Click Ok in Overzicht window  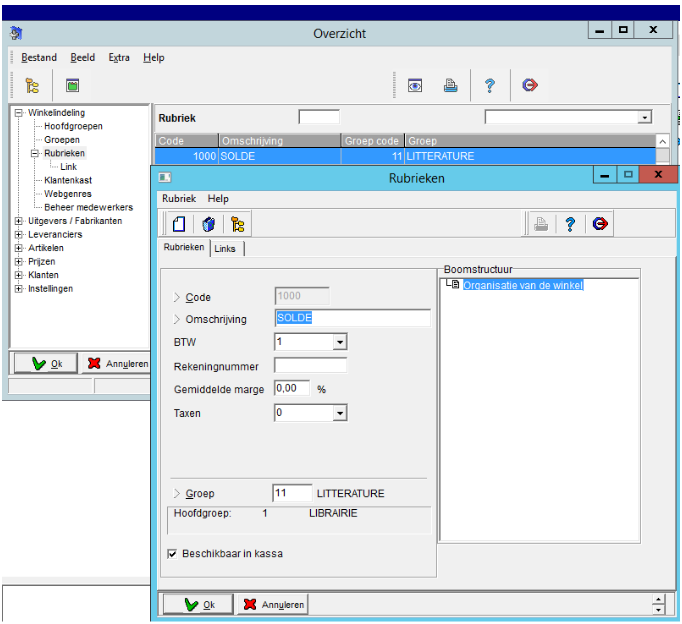46,364
